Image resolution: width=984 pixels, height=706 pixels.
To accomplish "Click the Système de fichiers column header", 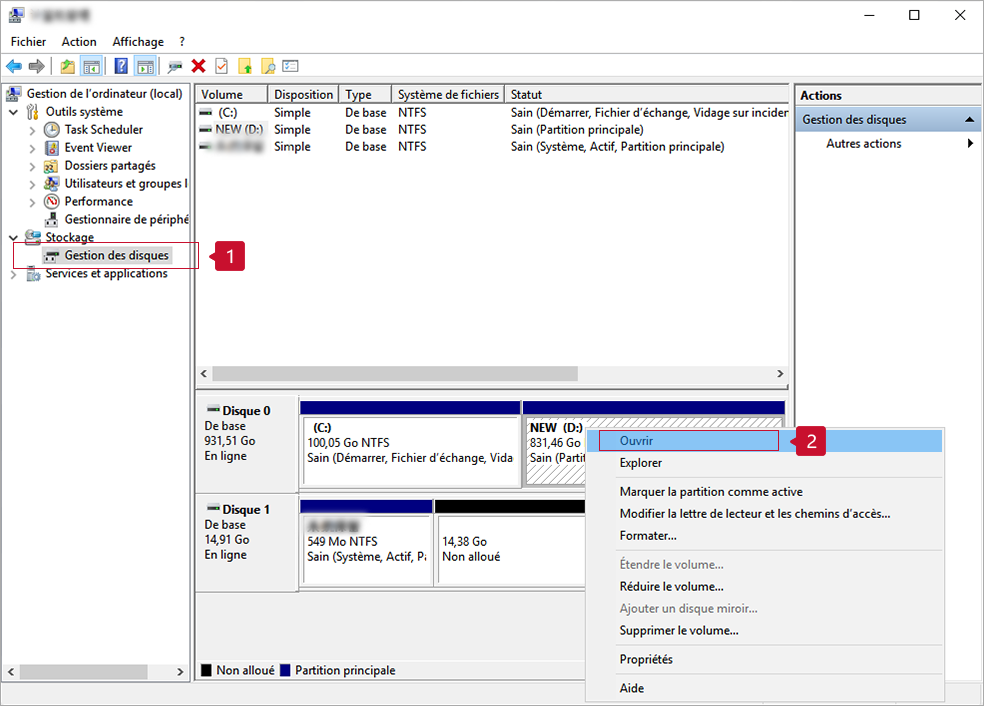I will click(447, 95).
